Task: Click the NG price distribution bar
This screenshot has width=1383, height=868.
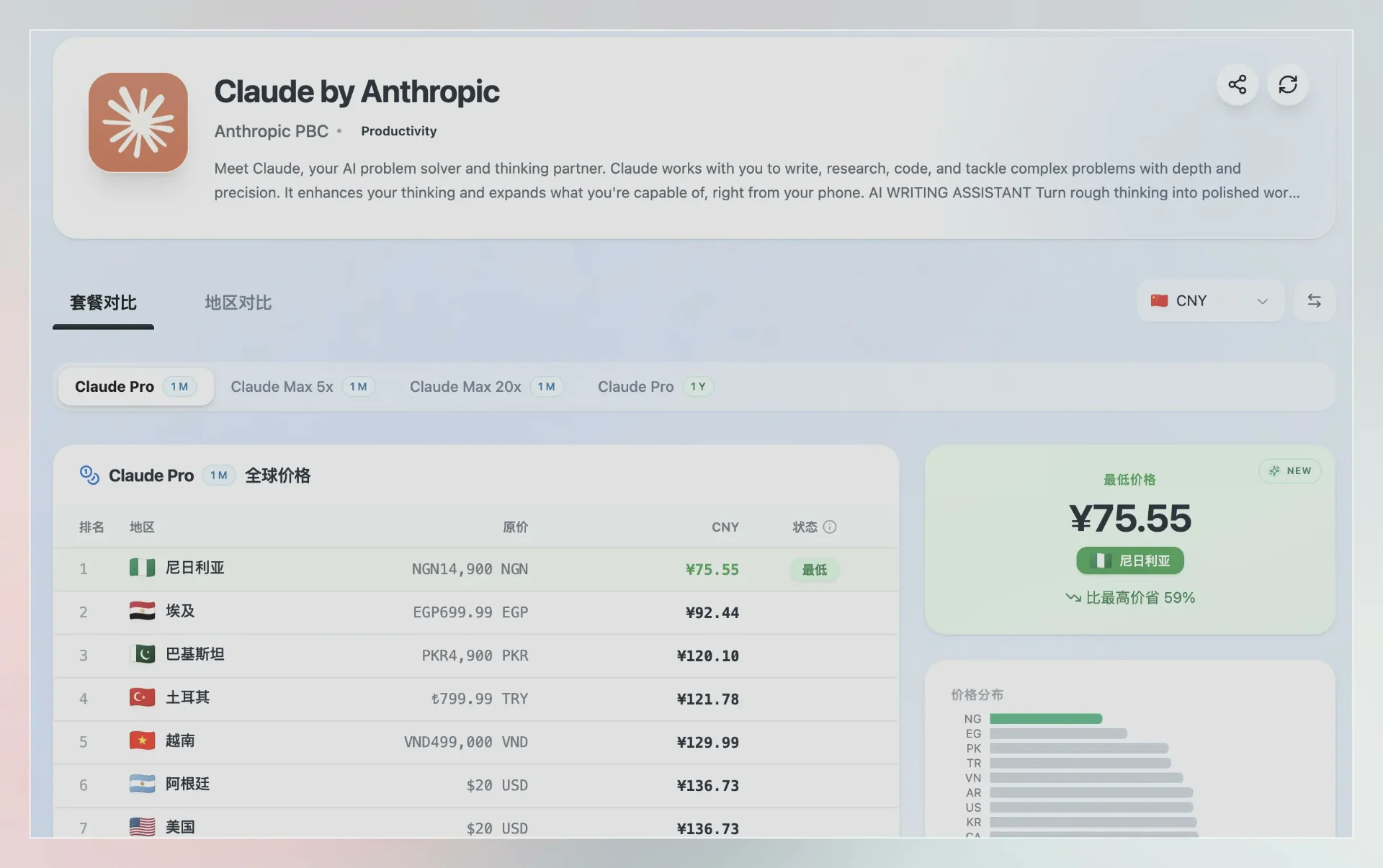Action: [1046, 719]
